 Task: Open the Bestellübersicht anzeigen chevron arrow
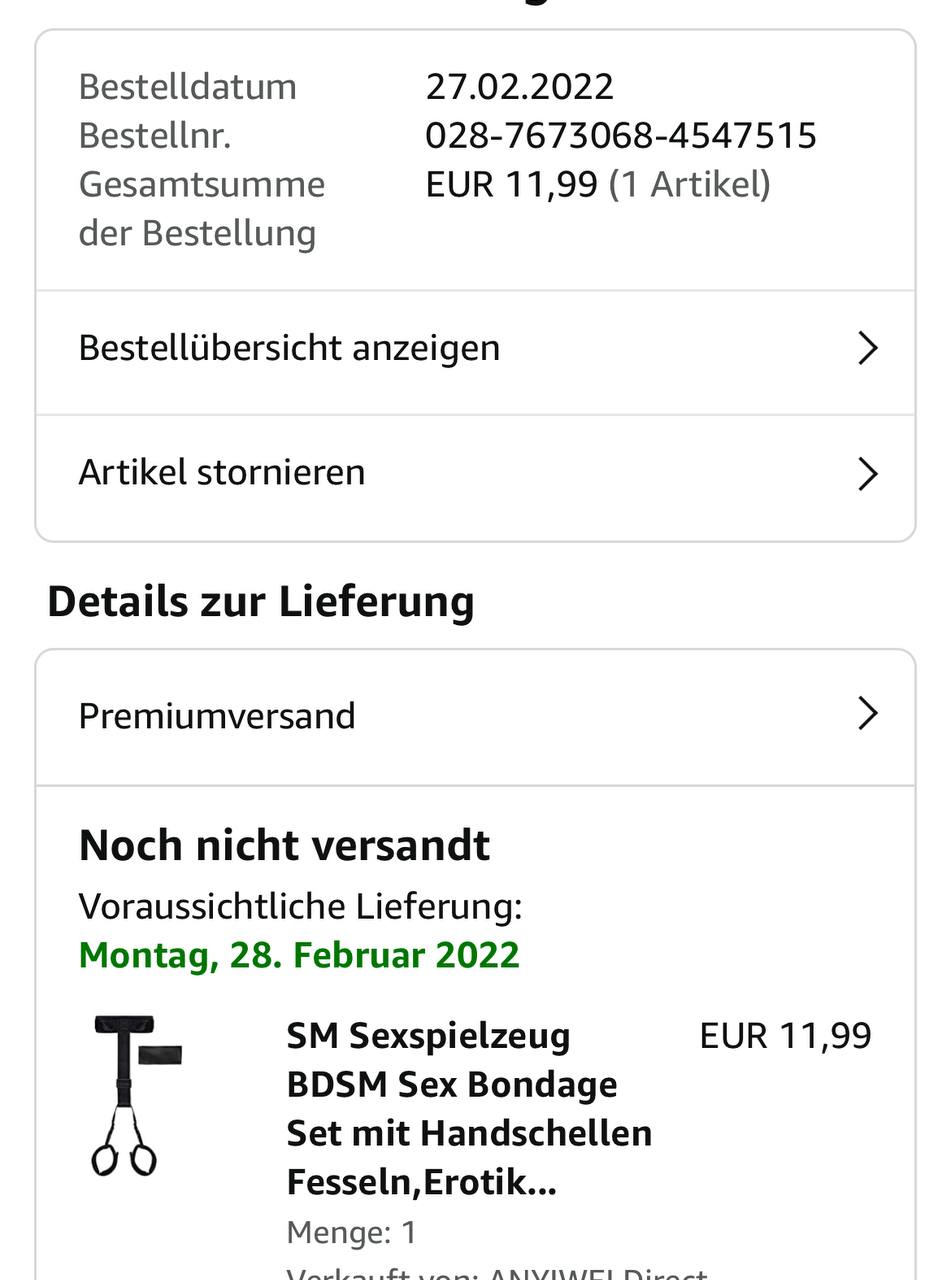click(867, 349)
